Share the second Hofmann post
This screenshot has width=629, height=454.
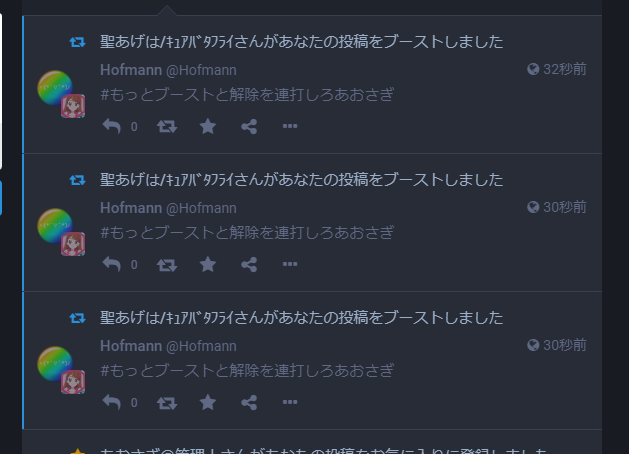[249, 264]
